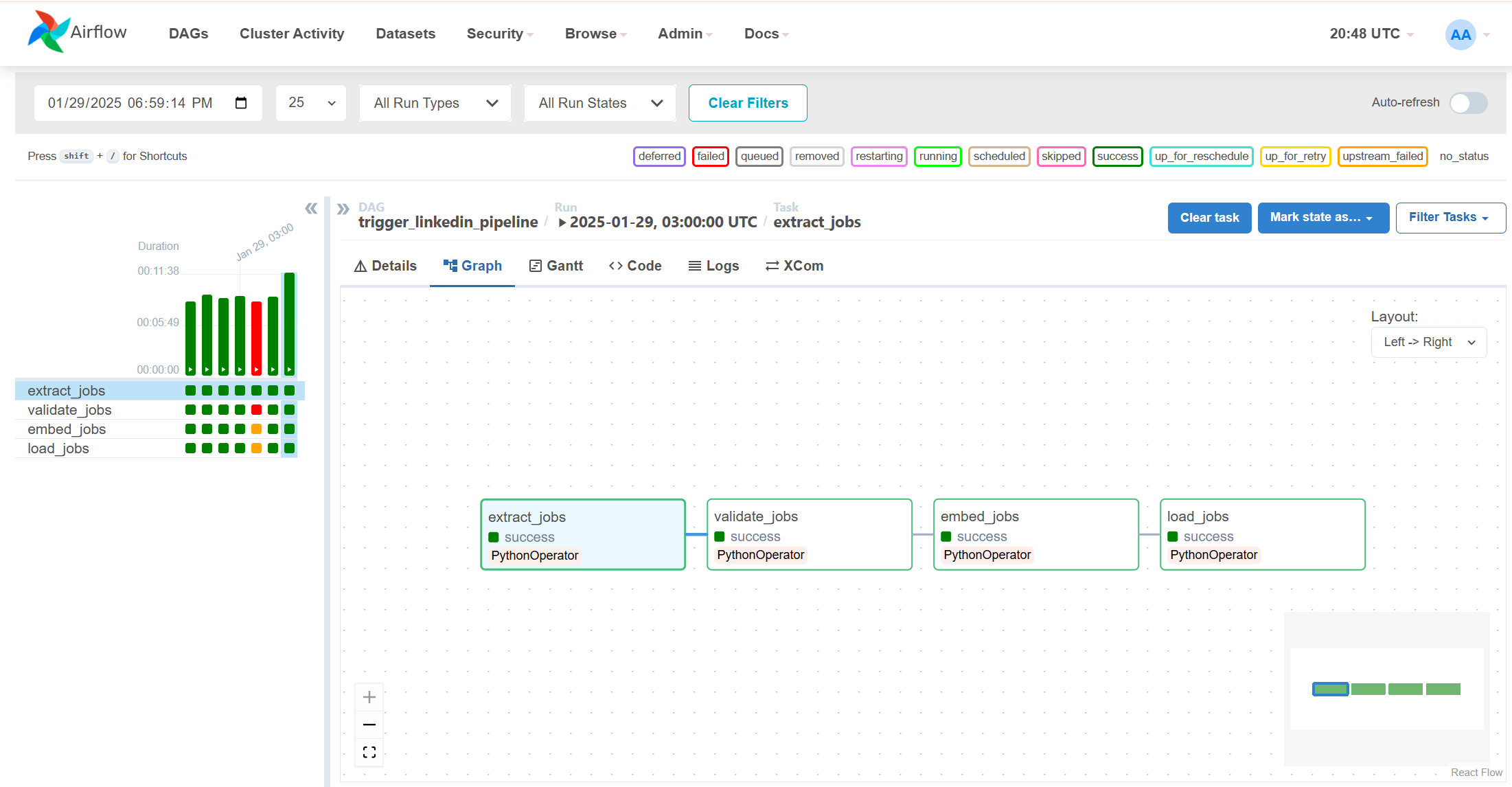Click the red failed run duration bar
The width and height of the screenshot is (1512, 787).
pyautogui.click(x=256, y=337)
